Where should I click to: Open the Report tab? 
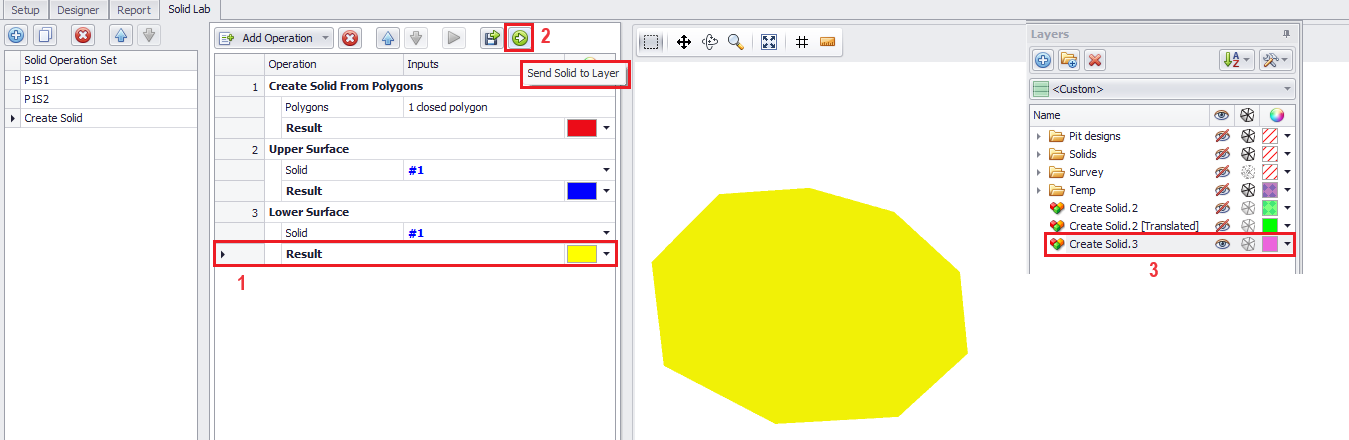[132, 10]
